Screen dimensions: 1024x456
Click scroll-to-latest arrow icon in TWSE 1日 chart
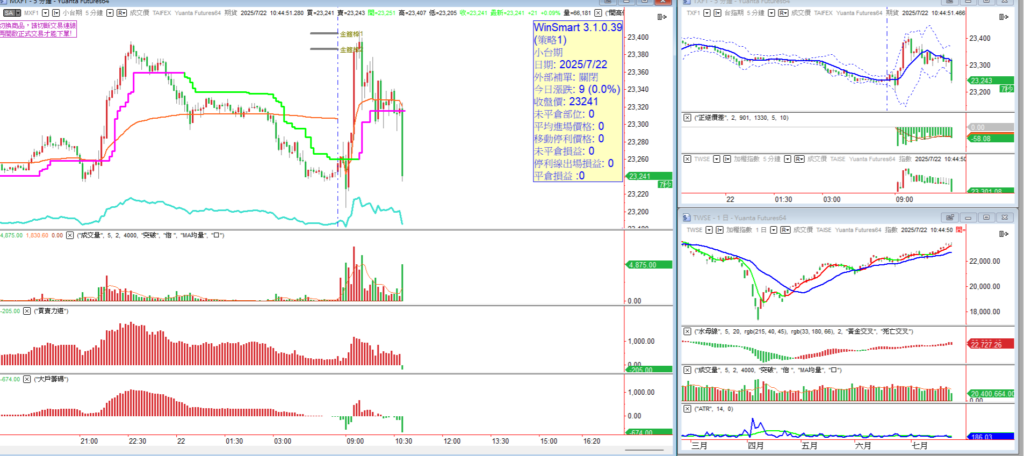point(1004,234)
